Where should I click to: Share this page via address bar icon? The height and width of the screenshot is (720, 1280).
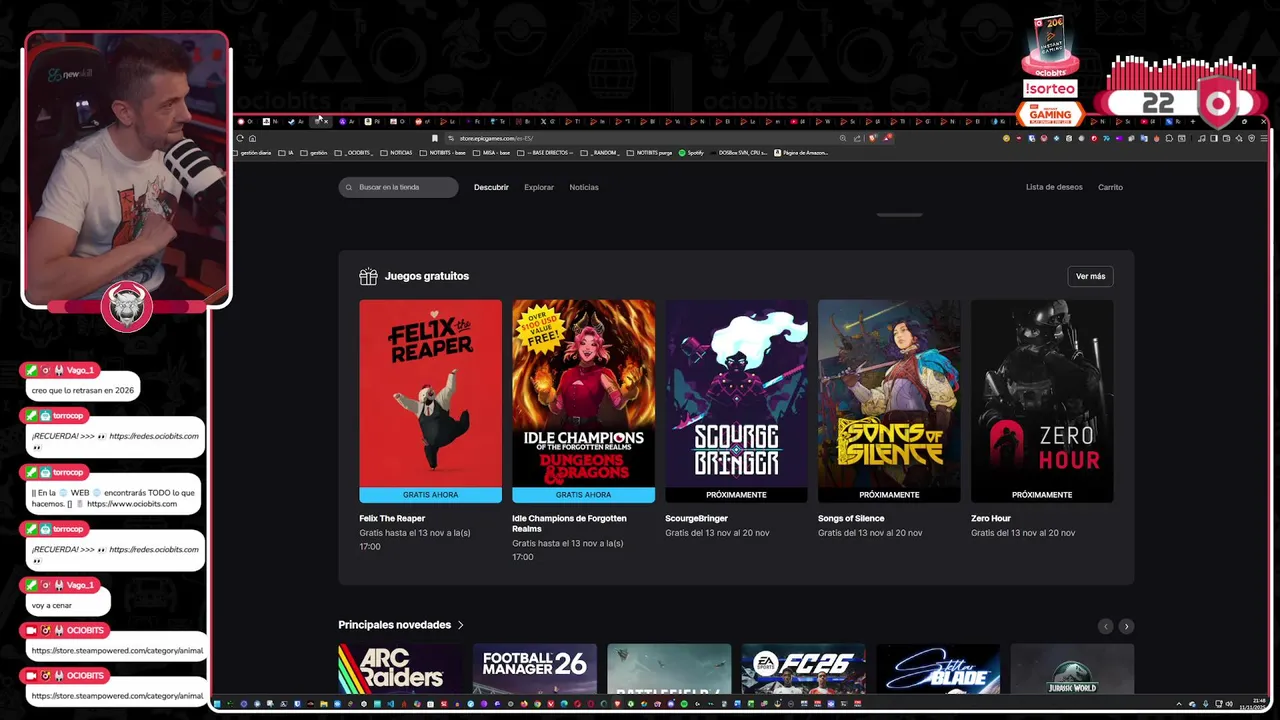[x=857, y=138]
